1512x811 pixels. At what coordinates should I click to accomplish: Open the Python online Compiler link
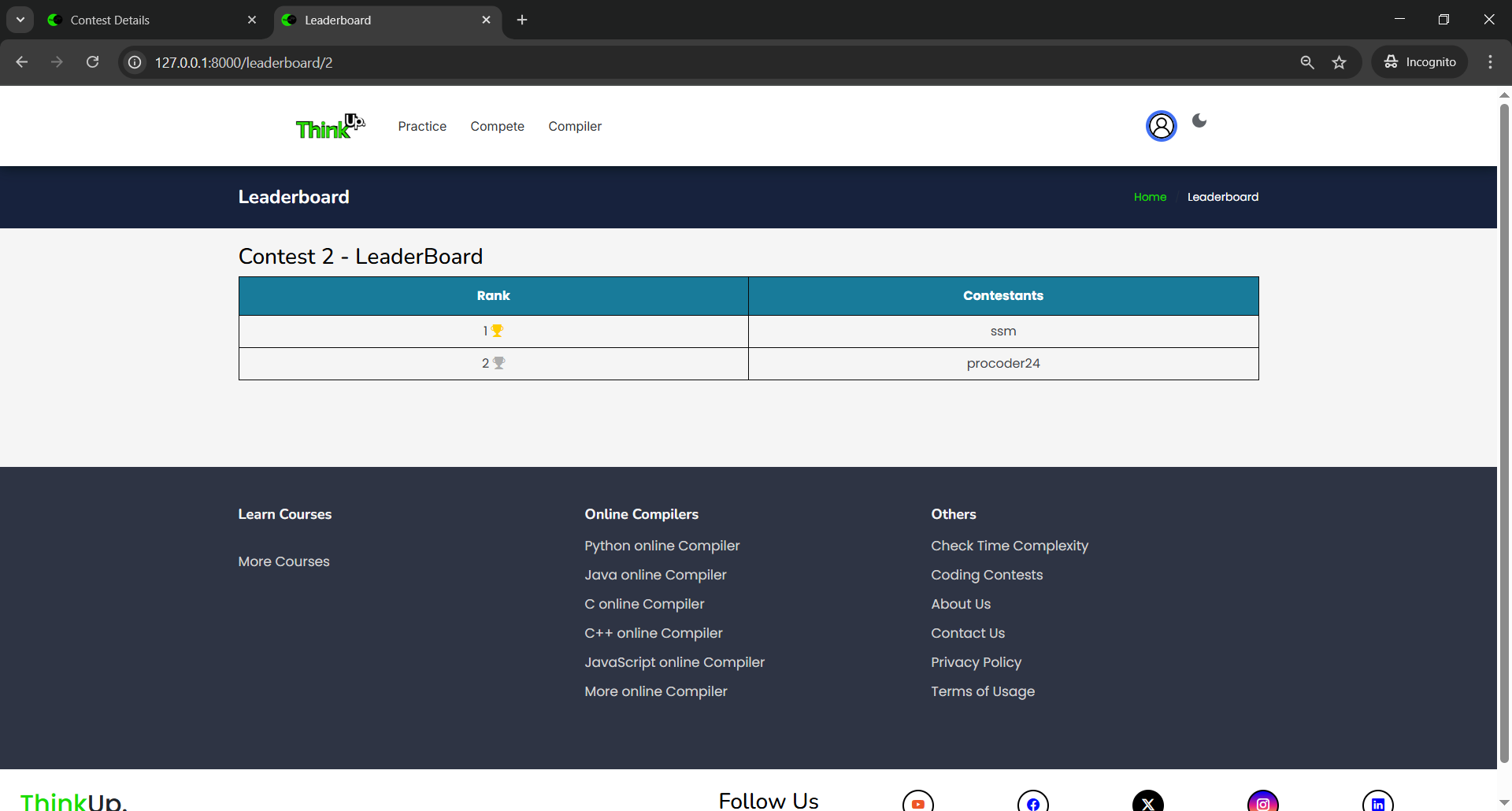click(661, 546)
